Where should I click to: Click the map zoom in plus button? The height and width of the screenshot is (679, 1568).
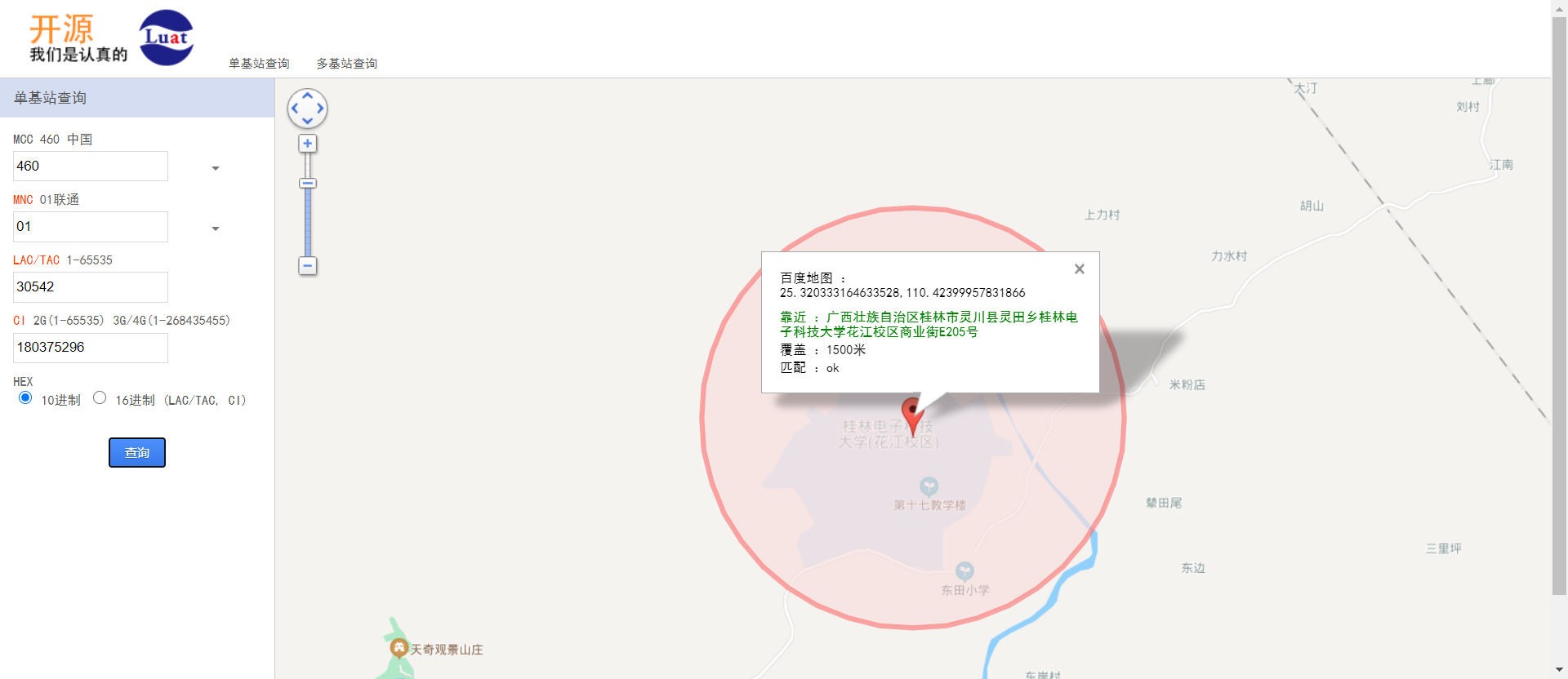[308, 144]
